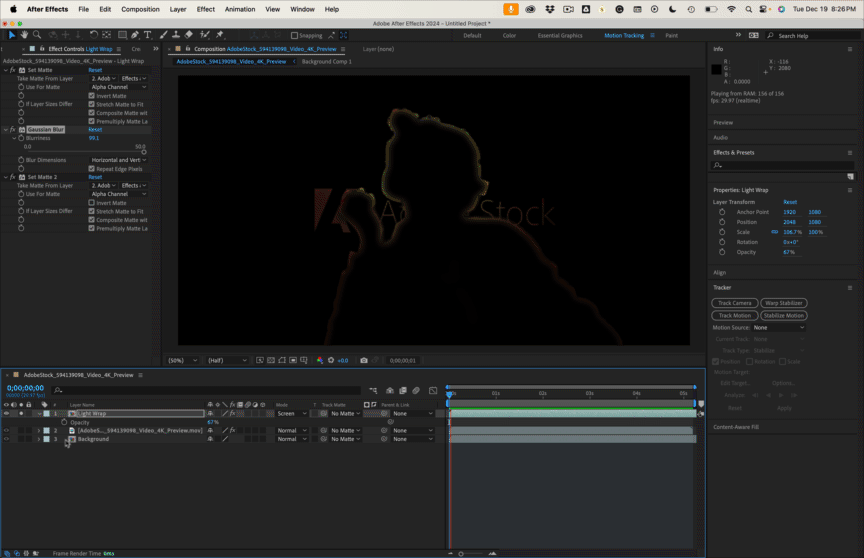The height and width of the screenshot is (558, 864).
Task: Reset the Gaussian Blur effect
Action: point(95,130)
